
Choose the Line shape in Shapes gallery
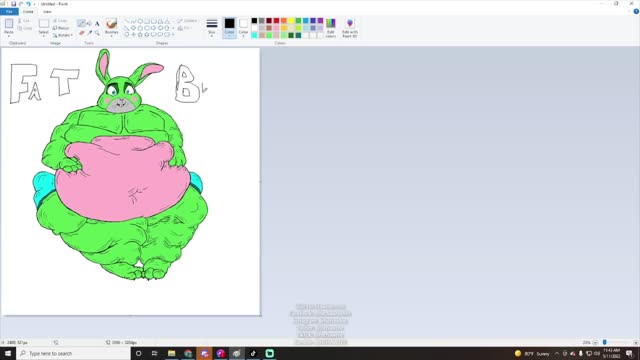[127, 21]
